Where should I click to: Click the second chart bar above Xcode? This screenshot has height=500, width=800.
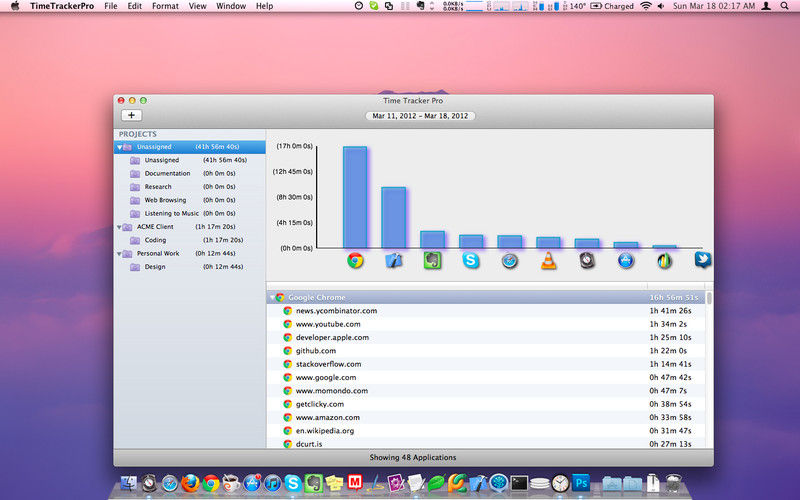click(394, 218)
